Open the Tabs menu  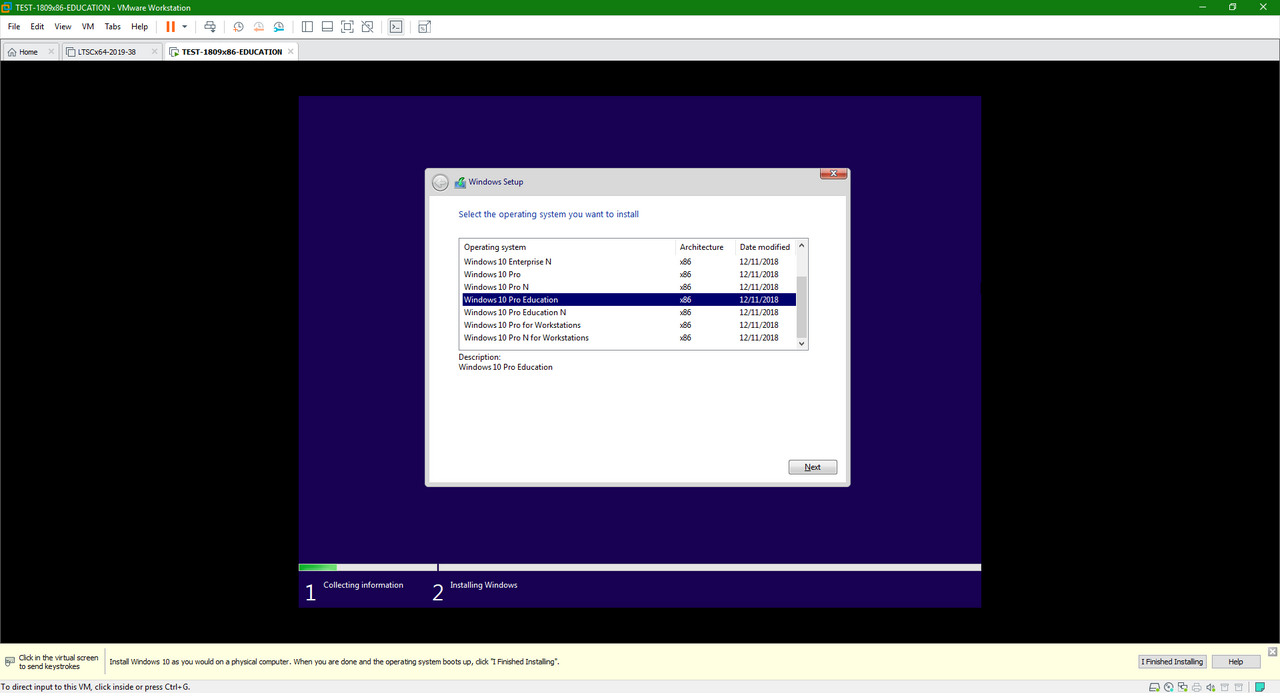[113, 27]
